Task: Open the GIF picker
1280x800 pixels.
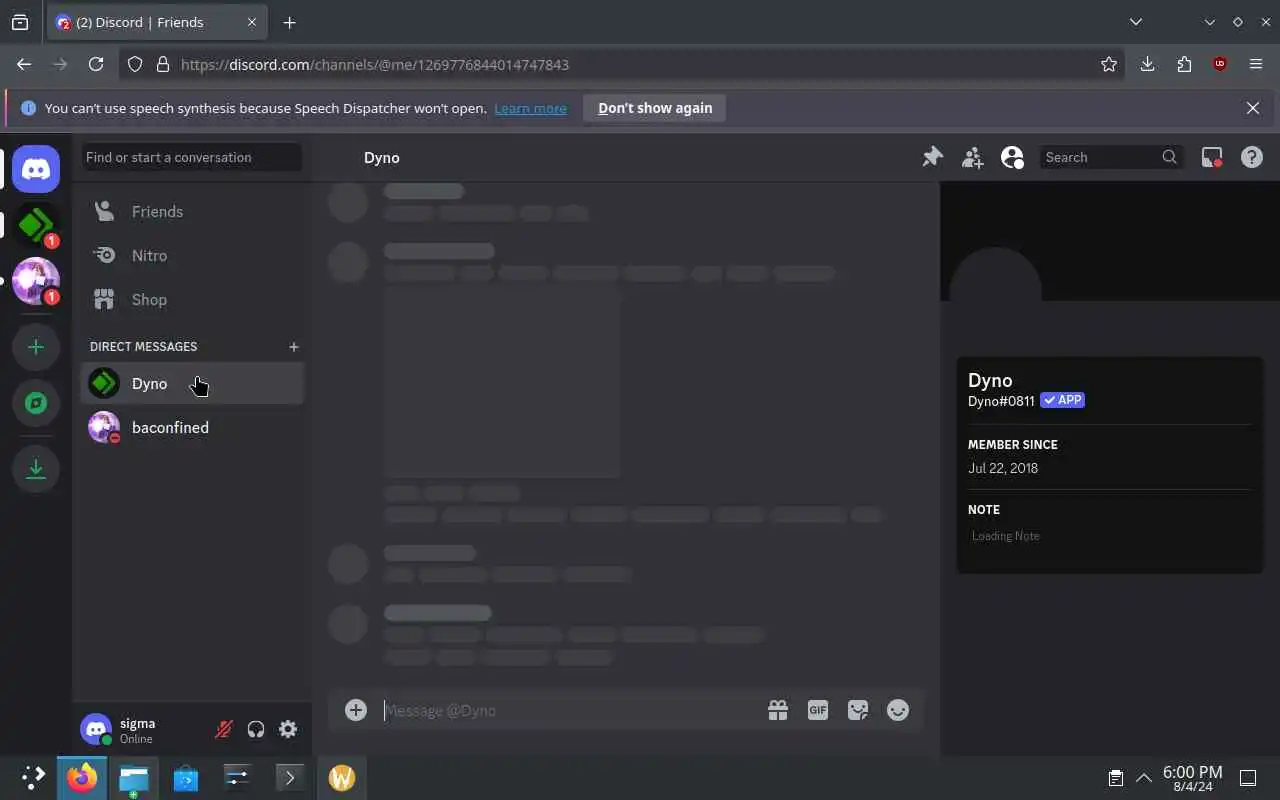Action: pyautogui.click(x=818, y=710)
